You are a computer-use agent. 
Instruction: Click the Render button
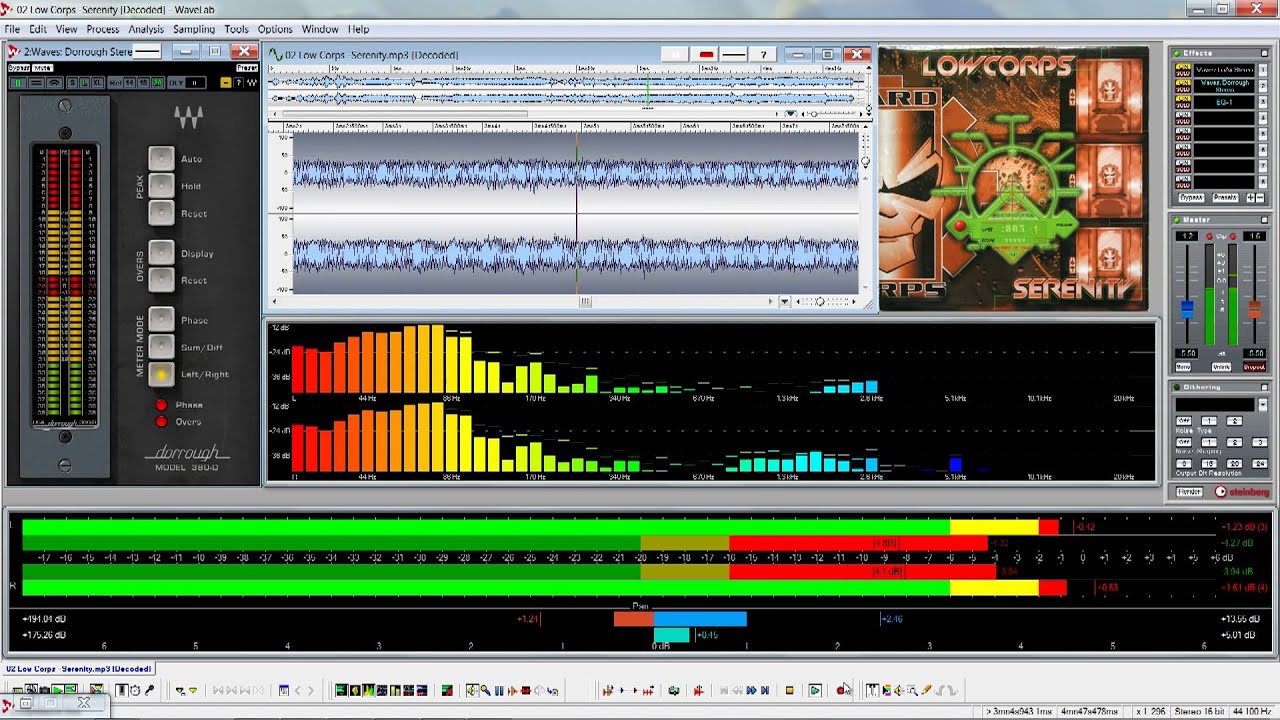[x=1189, y=491]
